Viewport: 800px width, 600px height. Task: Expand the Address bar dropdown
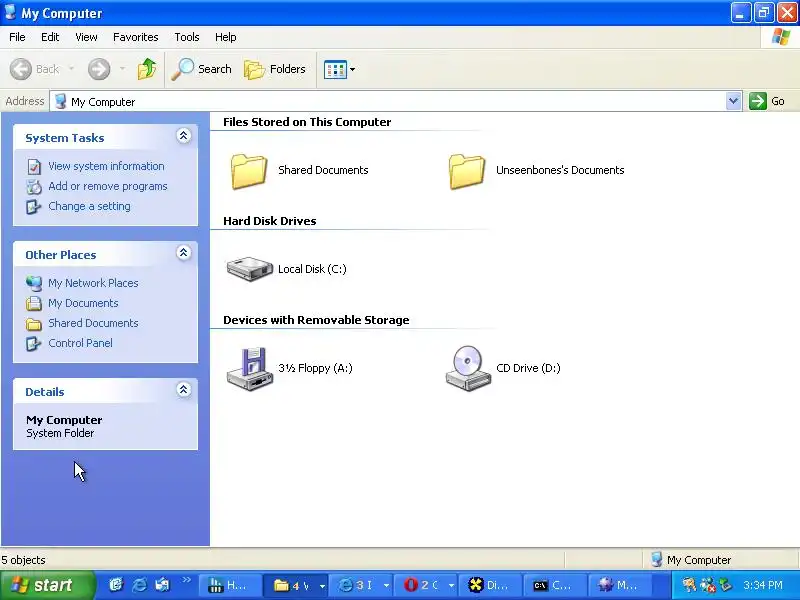pos(733,101)
